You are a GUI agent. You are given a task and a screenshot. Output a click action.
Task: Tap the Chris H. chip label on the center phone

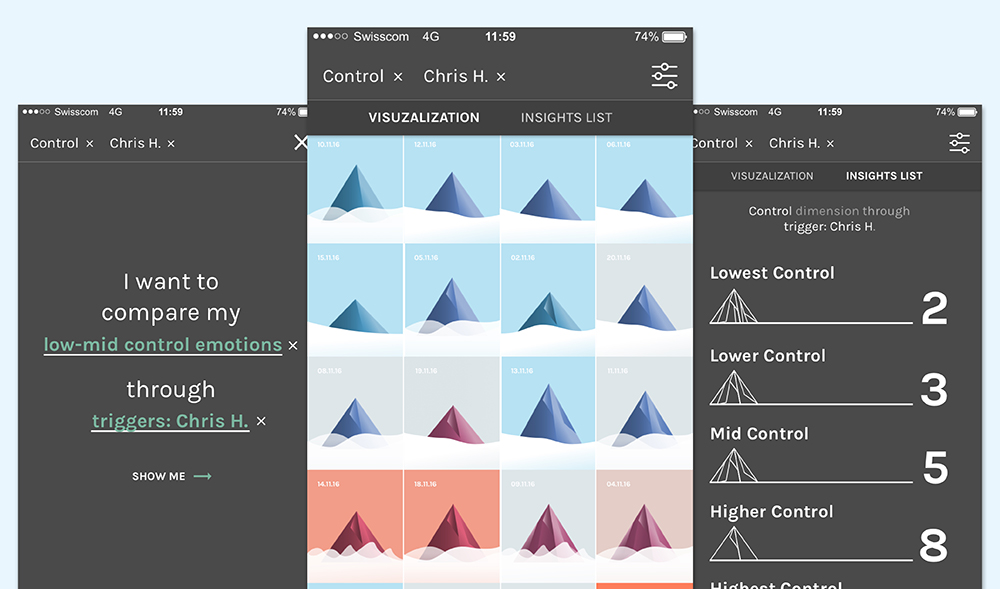[455, 76]
